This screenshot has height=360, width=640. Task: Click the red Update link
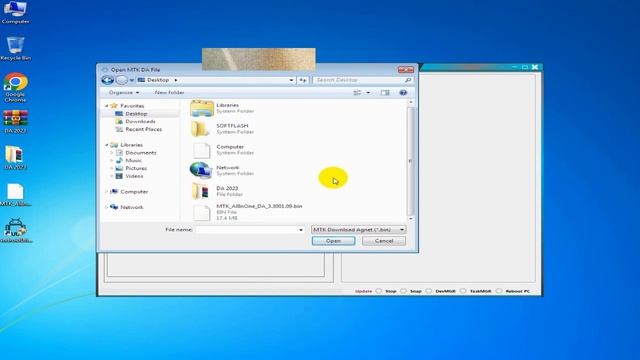coord(363,291)
